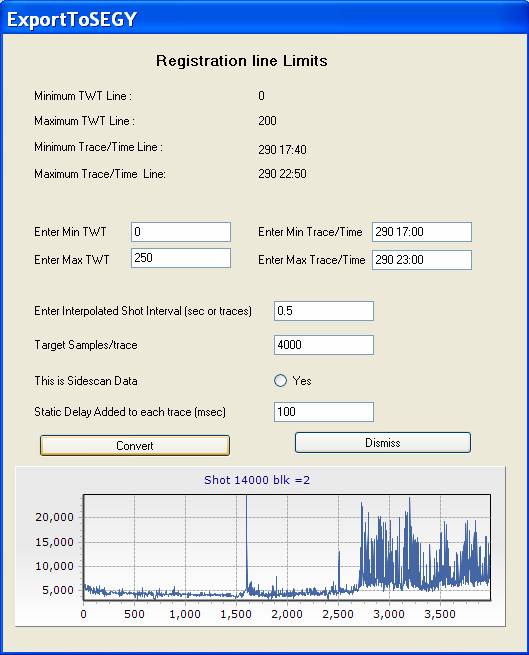Click the Registration line Limits heading
Image resolution: width=529 pixels, height=655 pixels.
click(x=242, y=61)
